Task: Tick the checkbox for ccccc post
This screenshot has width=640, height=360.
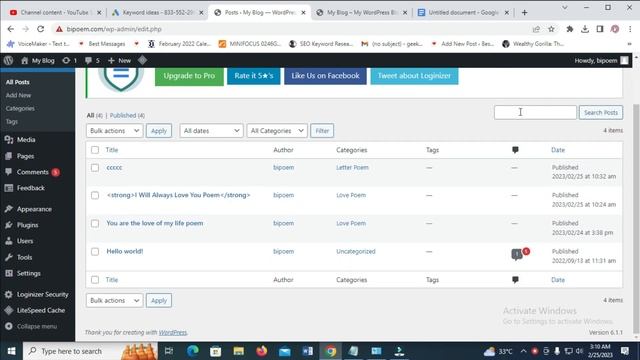Action: click(95, 168)
